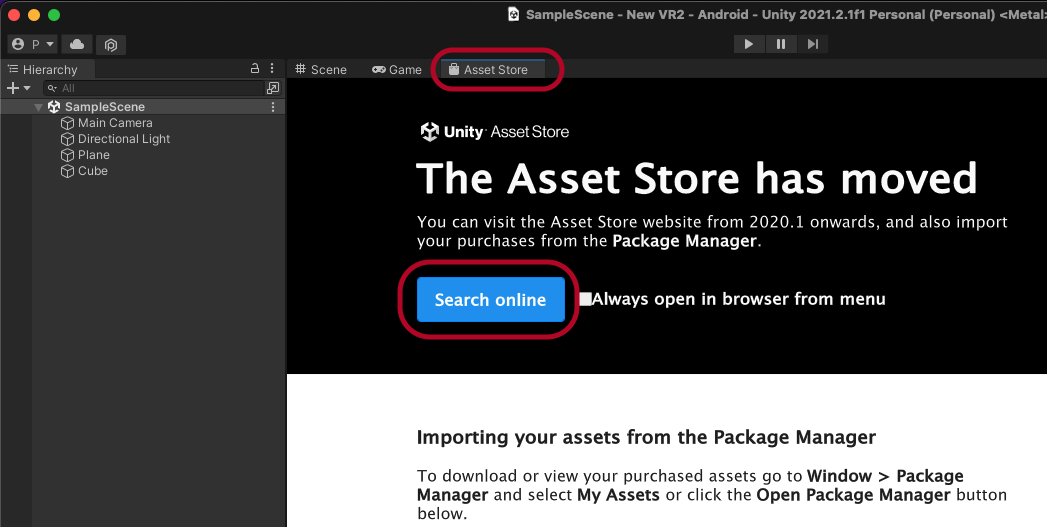Toggle the Hierarchy panel lock

(x=254, y=68)
